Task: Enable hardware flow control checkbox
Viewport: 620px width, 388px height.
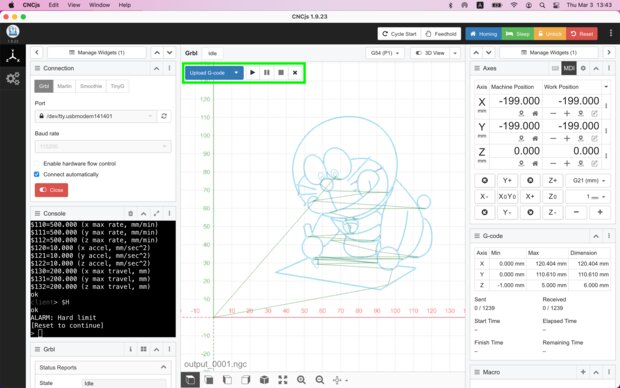Action: click(x=37, y=164)
